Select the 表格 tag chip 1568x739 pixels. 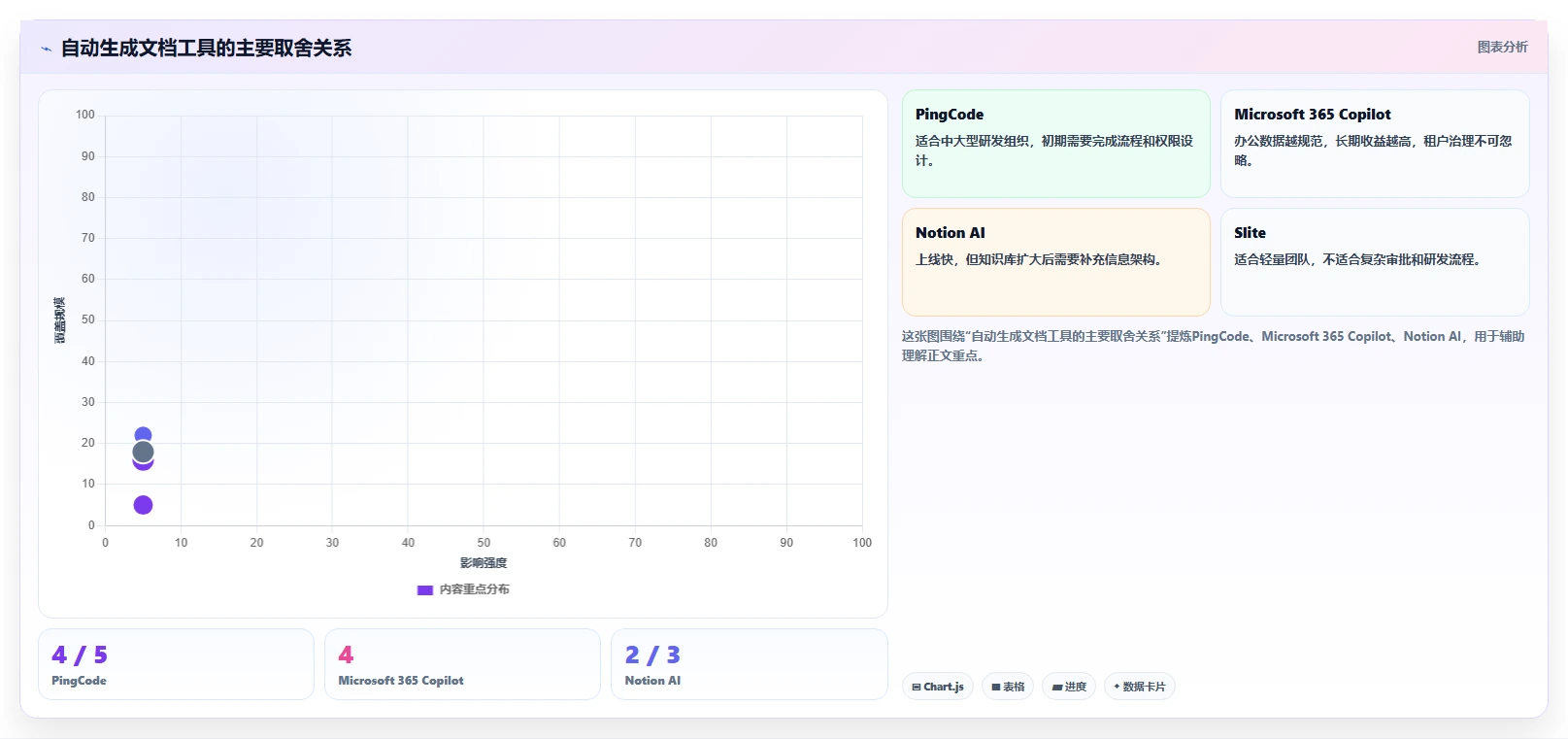point(1008,687)
